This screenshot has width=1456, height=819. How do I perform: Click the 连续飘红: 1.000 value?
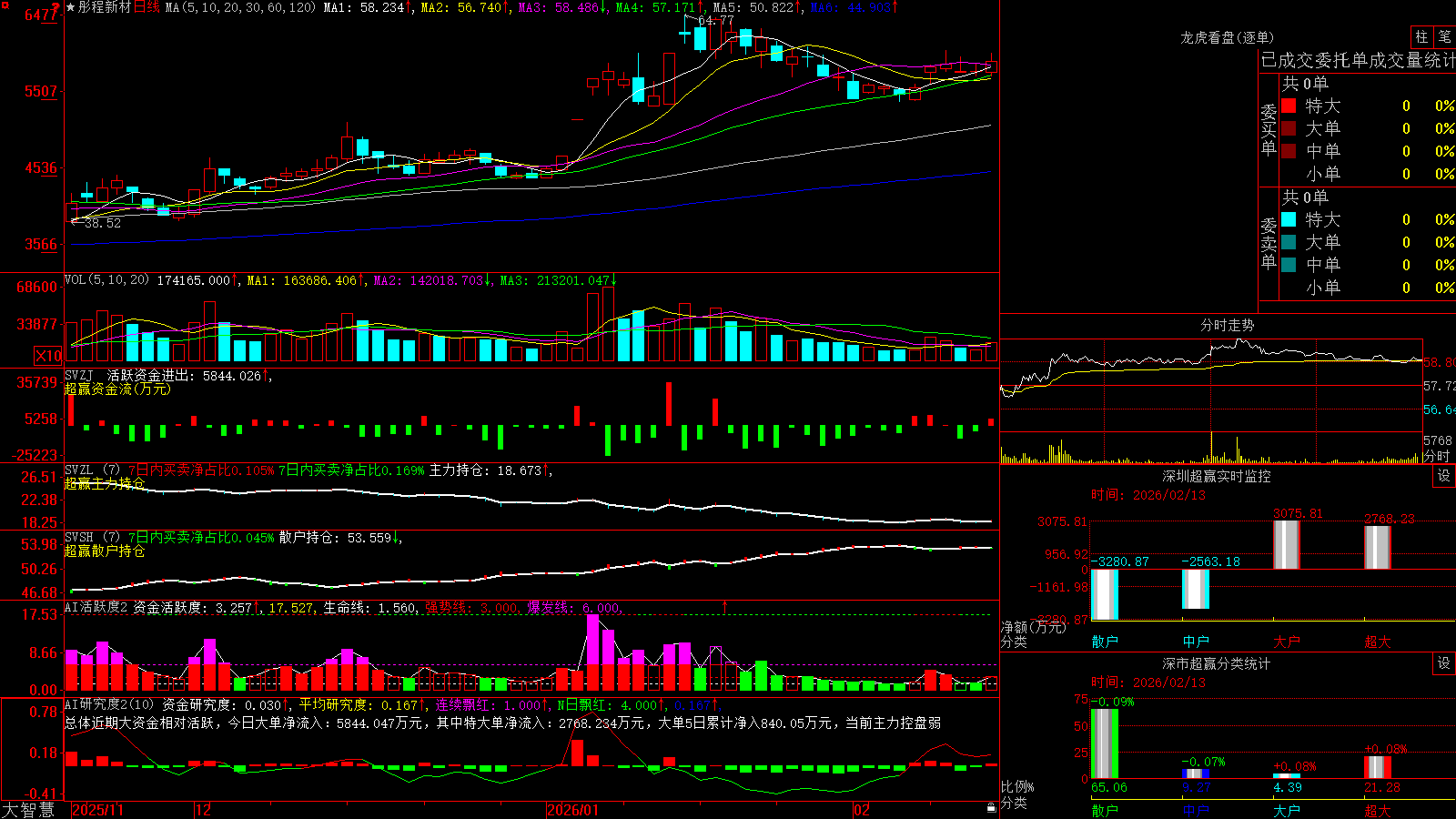(x=488, y=704)
